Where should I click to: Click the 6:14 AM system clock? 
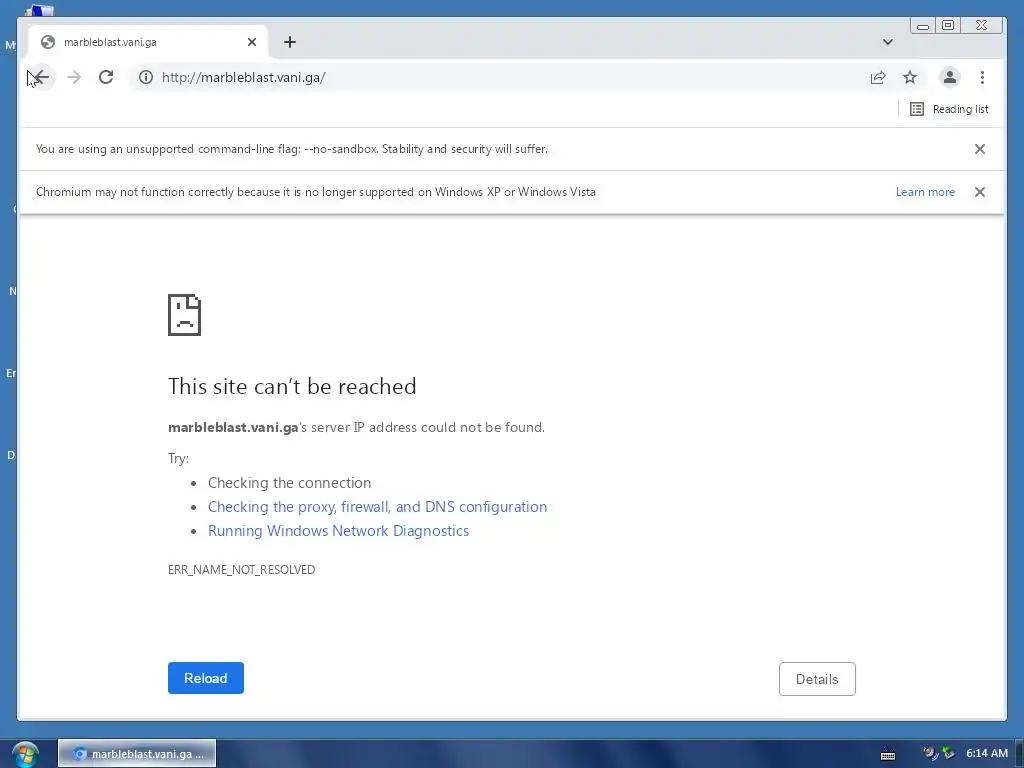987,754
